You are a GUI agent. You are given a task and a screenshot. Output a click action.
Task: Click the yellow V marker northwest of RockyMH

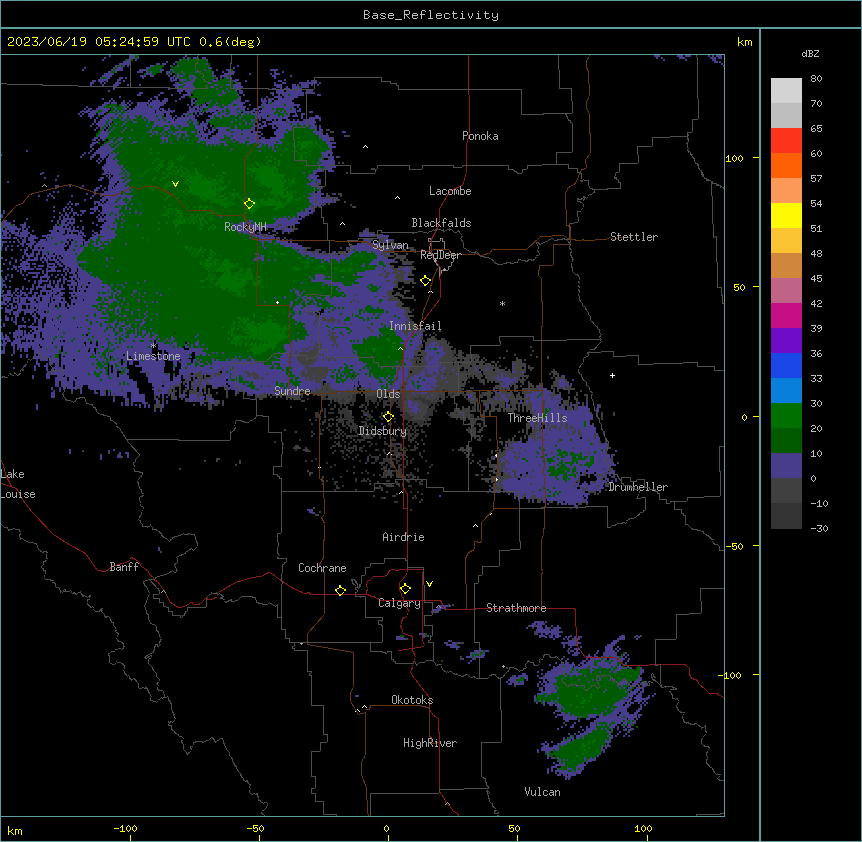point(175,184)
